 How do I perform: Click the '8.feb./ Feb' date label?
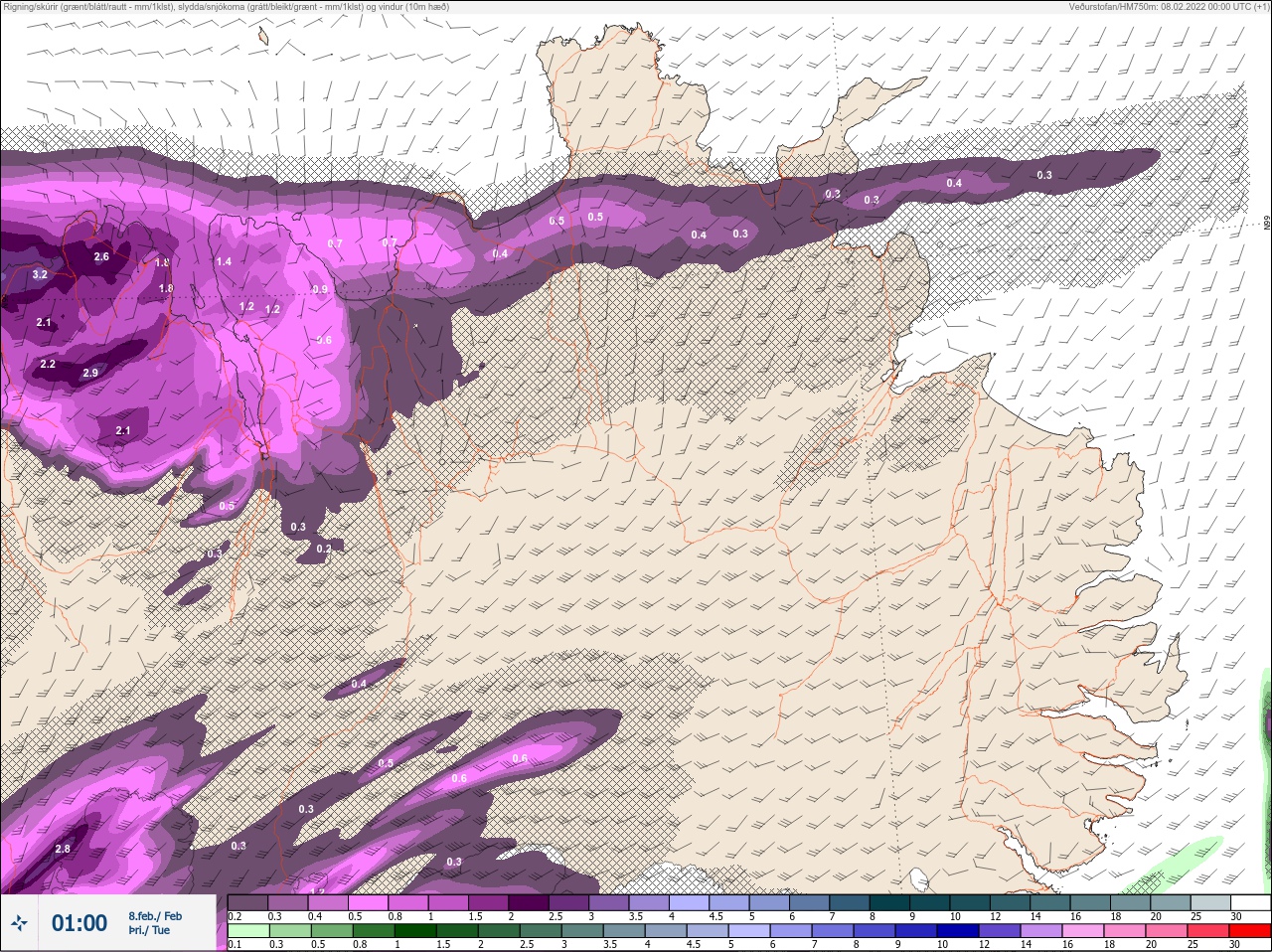(155, 915)
